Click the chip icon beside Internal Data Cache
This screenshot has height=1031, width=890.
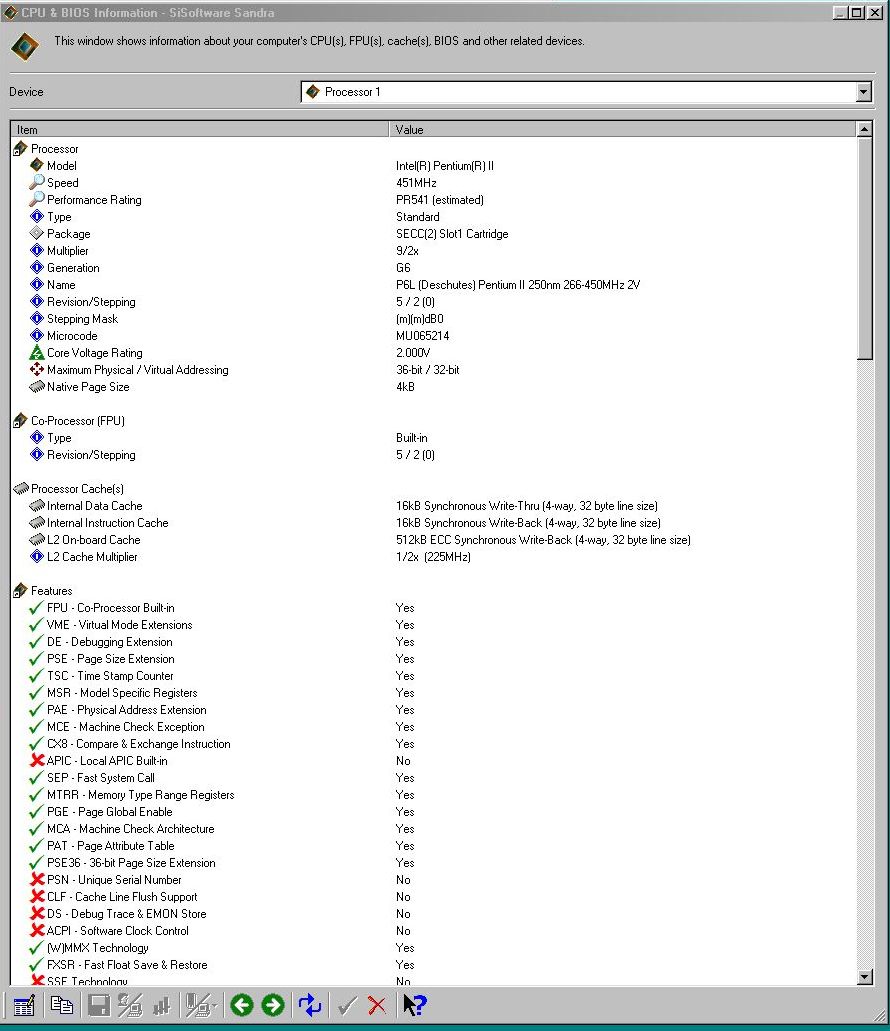pos(37,506)
